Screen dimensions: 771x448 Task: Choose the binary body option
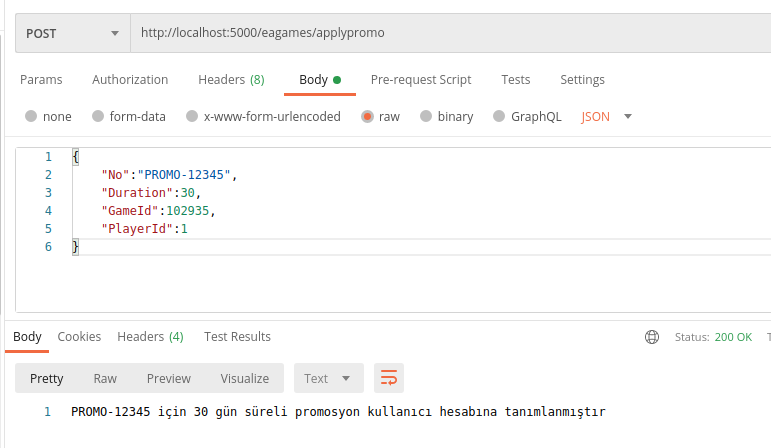tap(426, 116)
